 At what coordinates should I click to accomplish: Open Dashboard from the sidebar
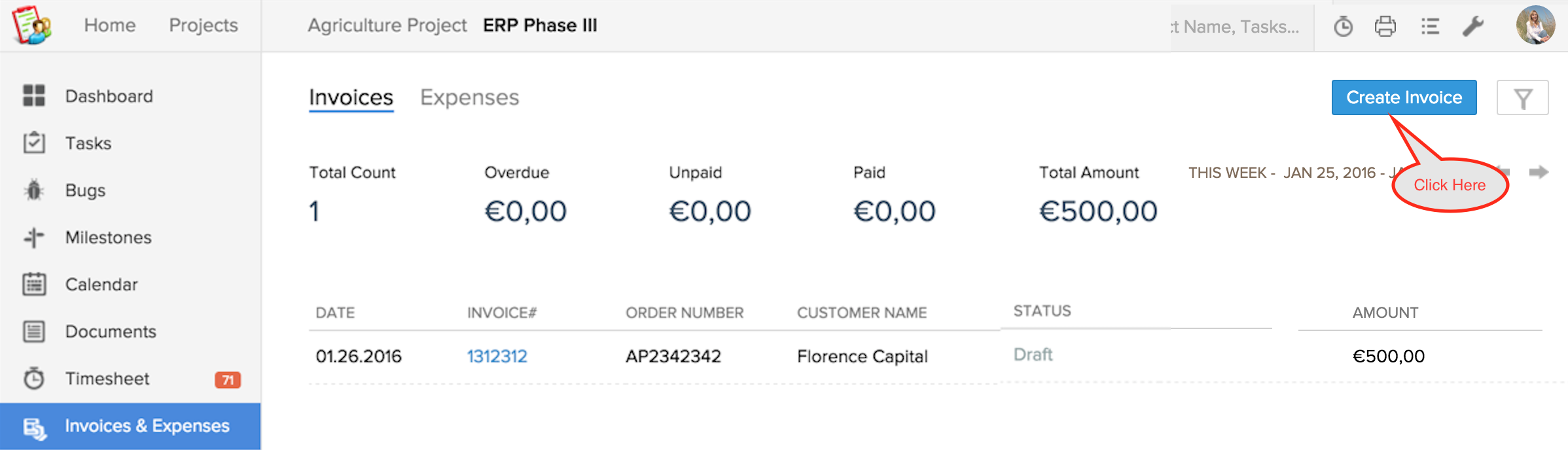(x=109, y=96)
